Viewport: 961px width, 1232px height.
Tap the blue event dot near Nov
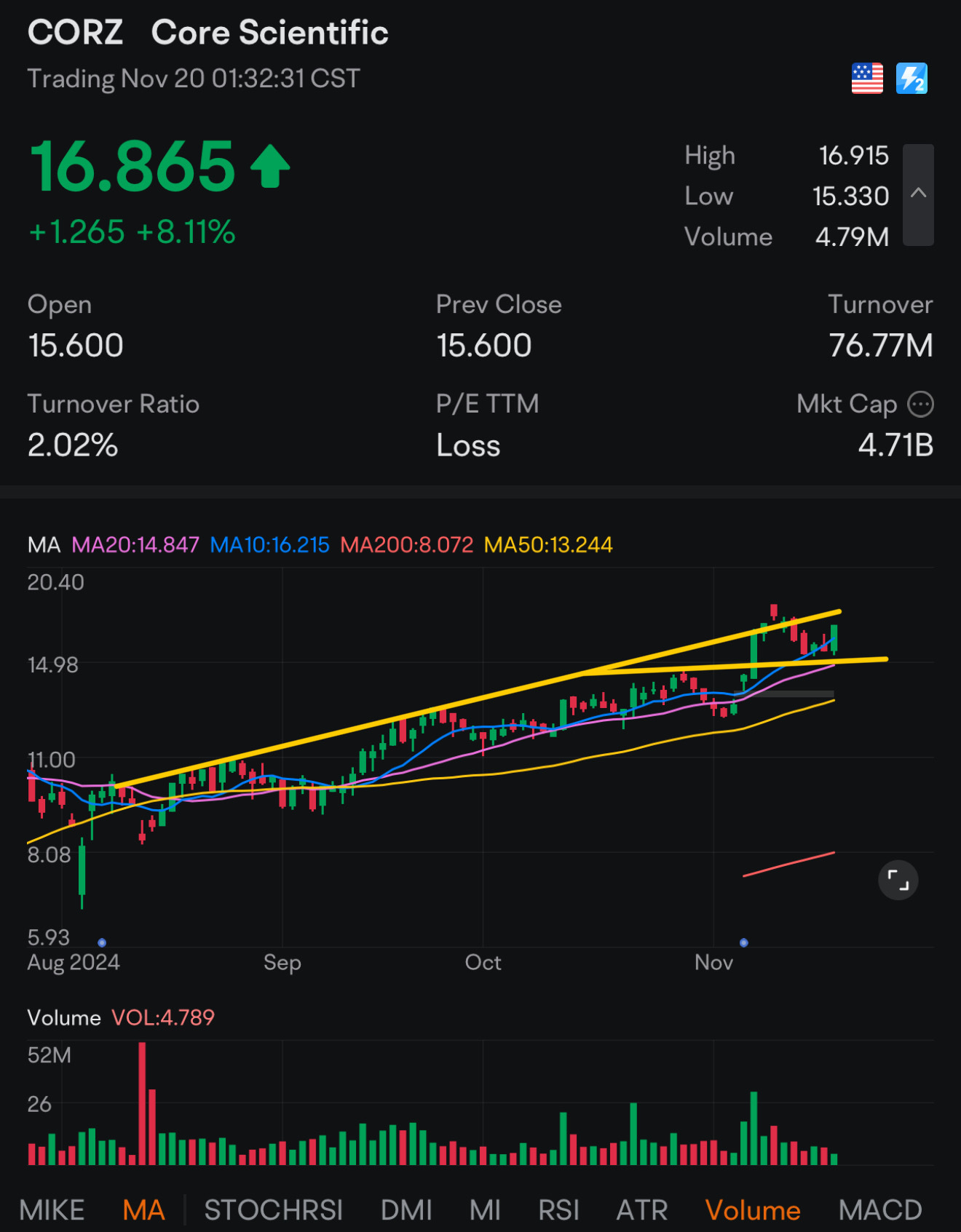pos(743,942)
